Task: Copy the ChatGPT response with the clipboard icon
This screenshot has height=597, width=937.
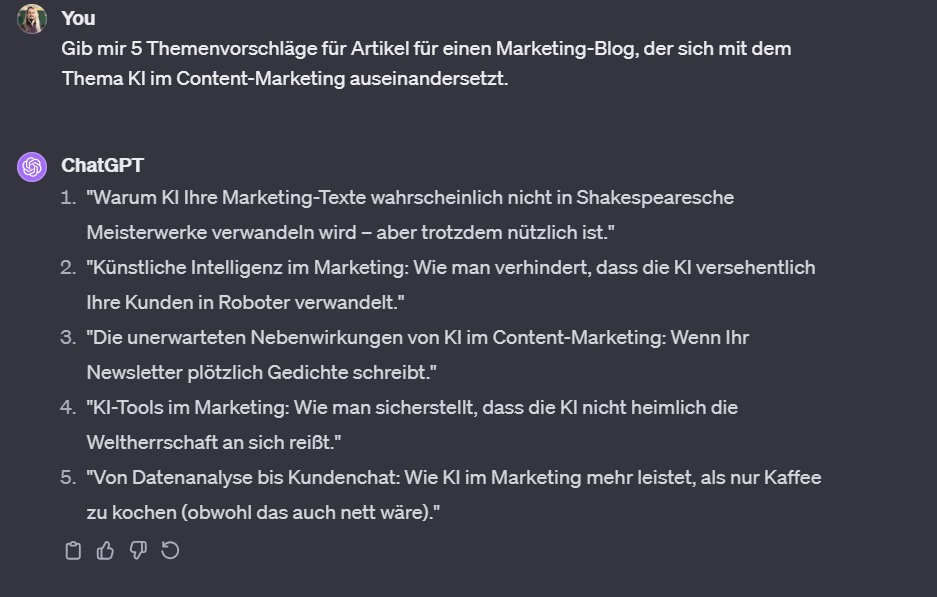Action: coord(73,550)
